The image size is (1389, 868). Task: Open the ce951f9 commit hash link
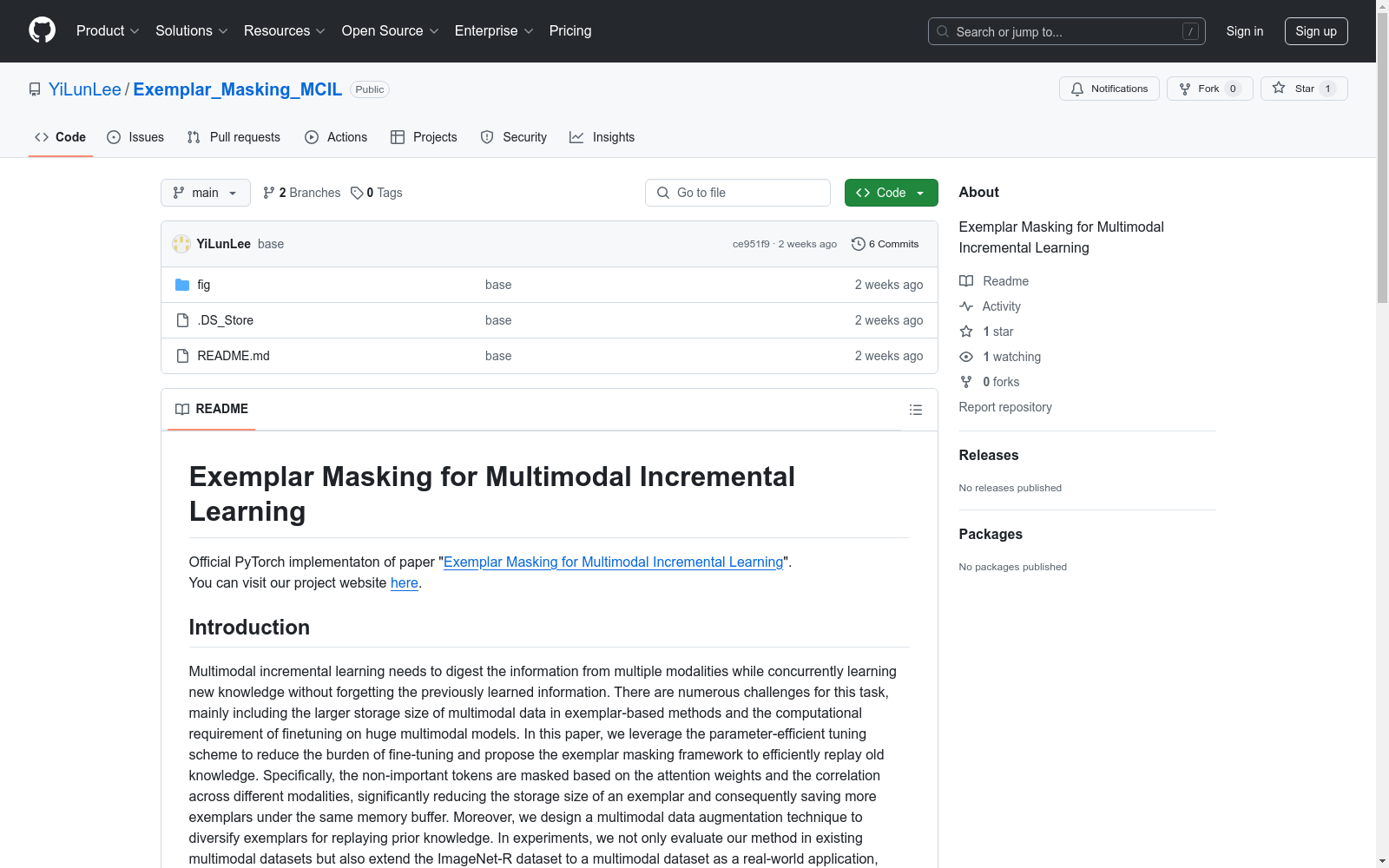coord(751,244)
